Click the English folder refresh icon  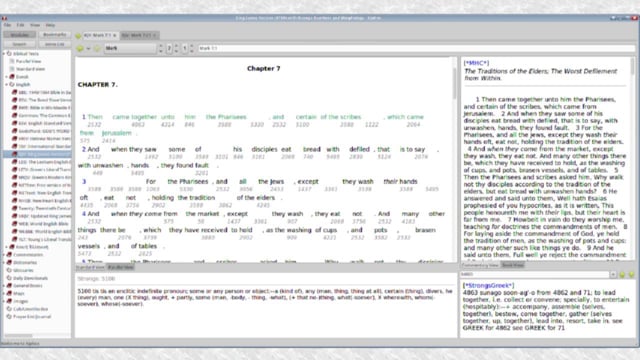(x=12, y=84)
